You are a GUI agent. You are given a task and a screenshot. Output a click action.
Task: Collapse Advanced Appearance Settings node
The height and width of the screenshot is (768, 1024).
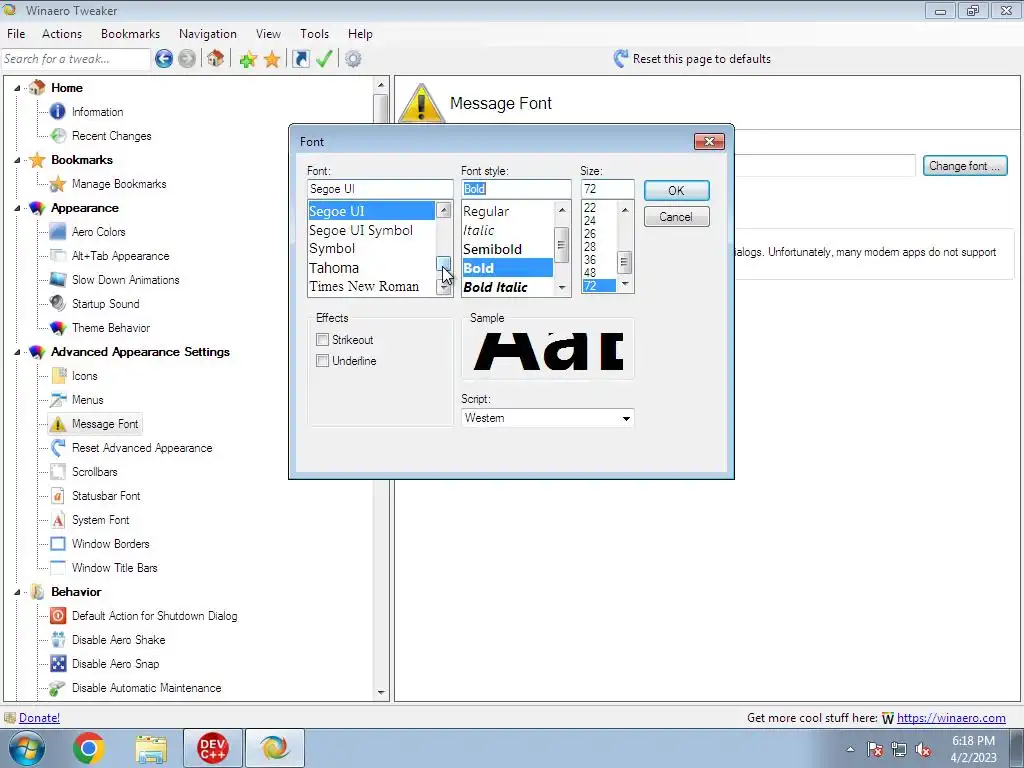click(x=18, y=352)
